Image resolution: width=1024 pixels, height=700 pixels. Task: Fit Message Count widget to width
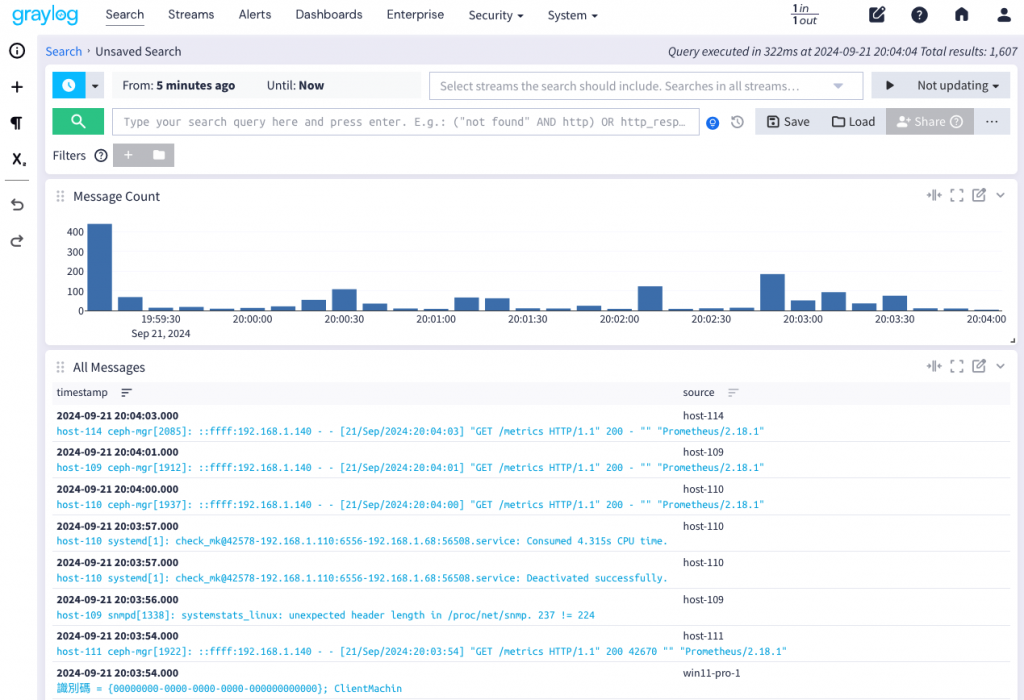(x=934, y=195)
